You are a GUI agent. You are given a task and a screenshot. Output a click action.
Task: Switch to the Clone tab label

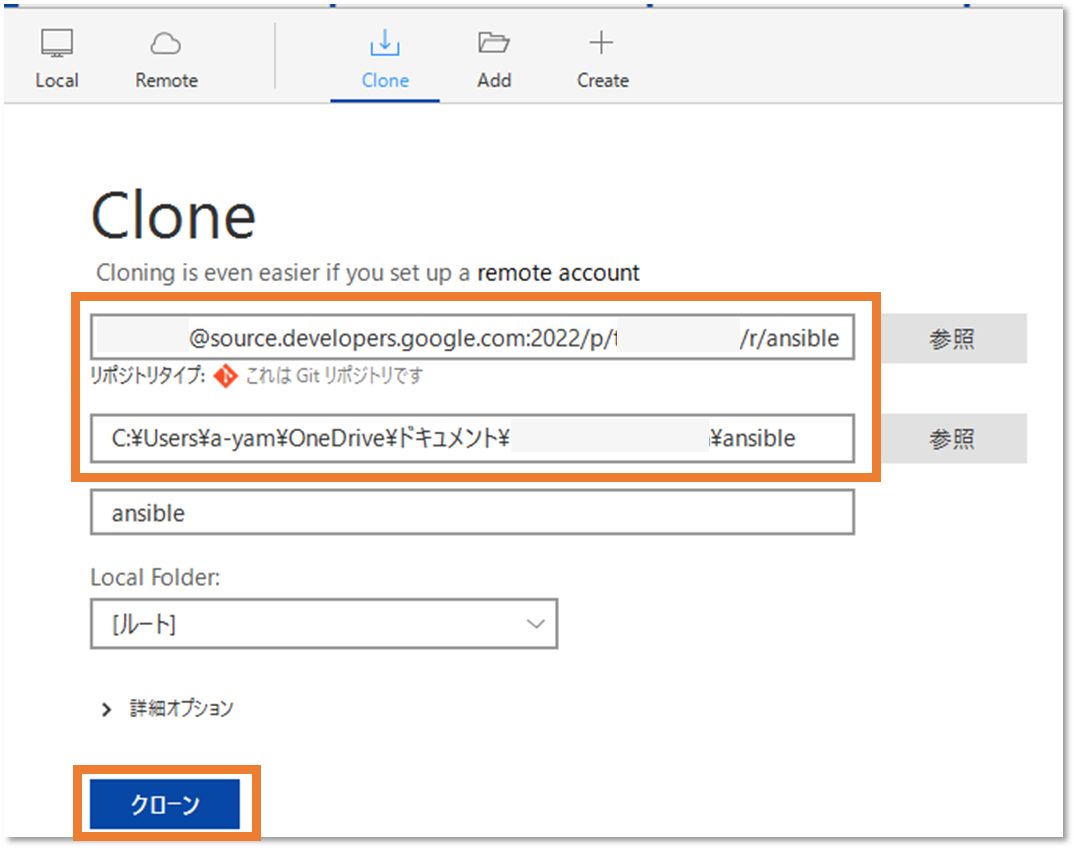(x=385, y=80)
